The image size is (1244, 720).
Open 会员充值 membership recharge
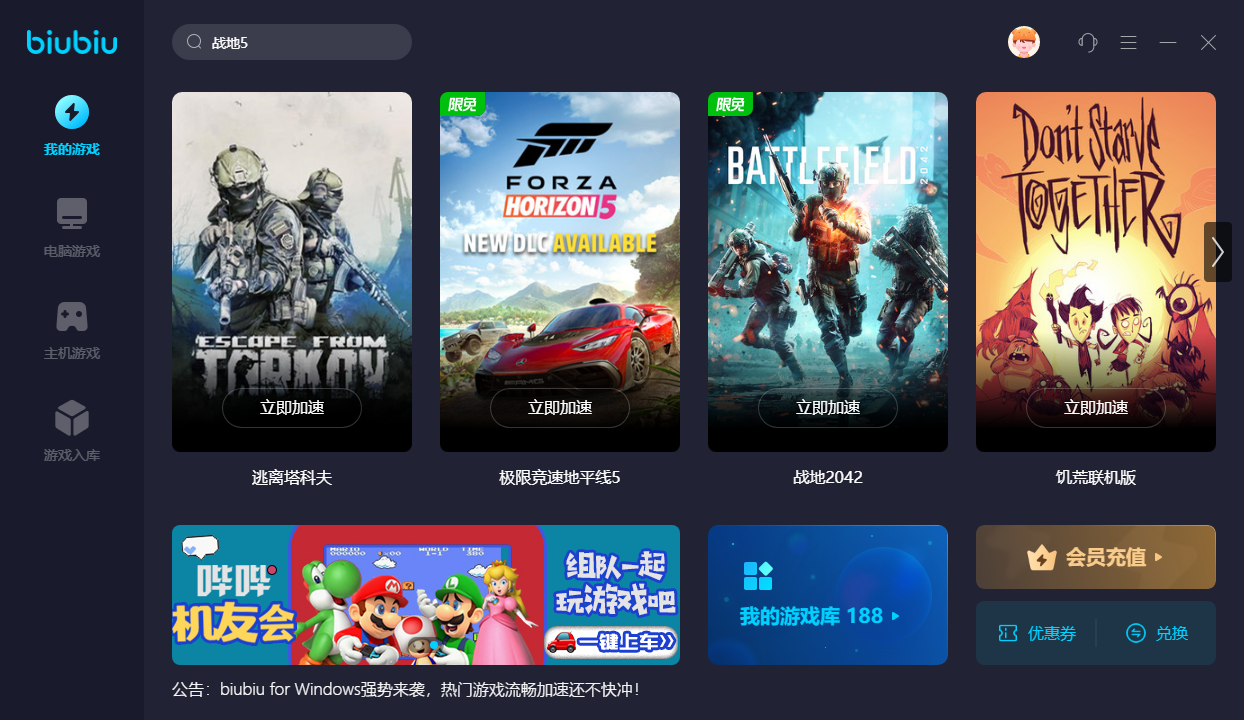click(x=1096, y=557)
